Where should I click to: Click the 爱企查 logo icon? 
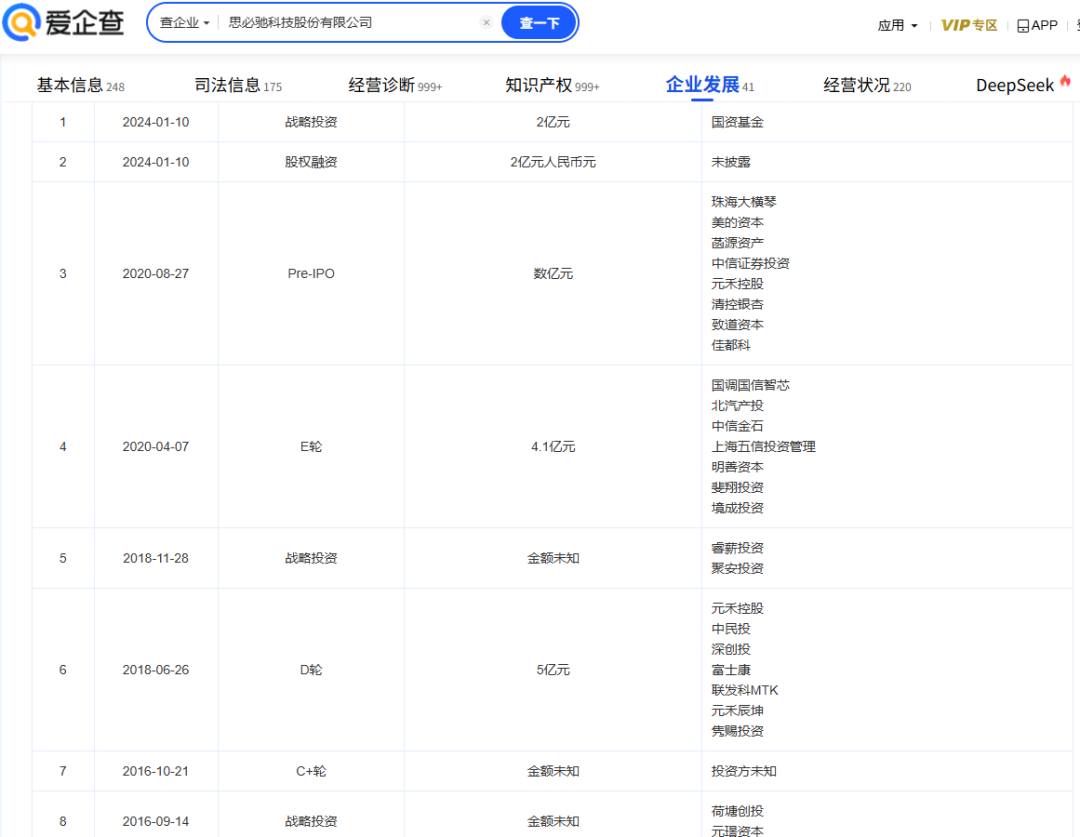pyautogui.click(x=20, y=22)
